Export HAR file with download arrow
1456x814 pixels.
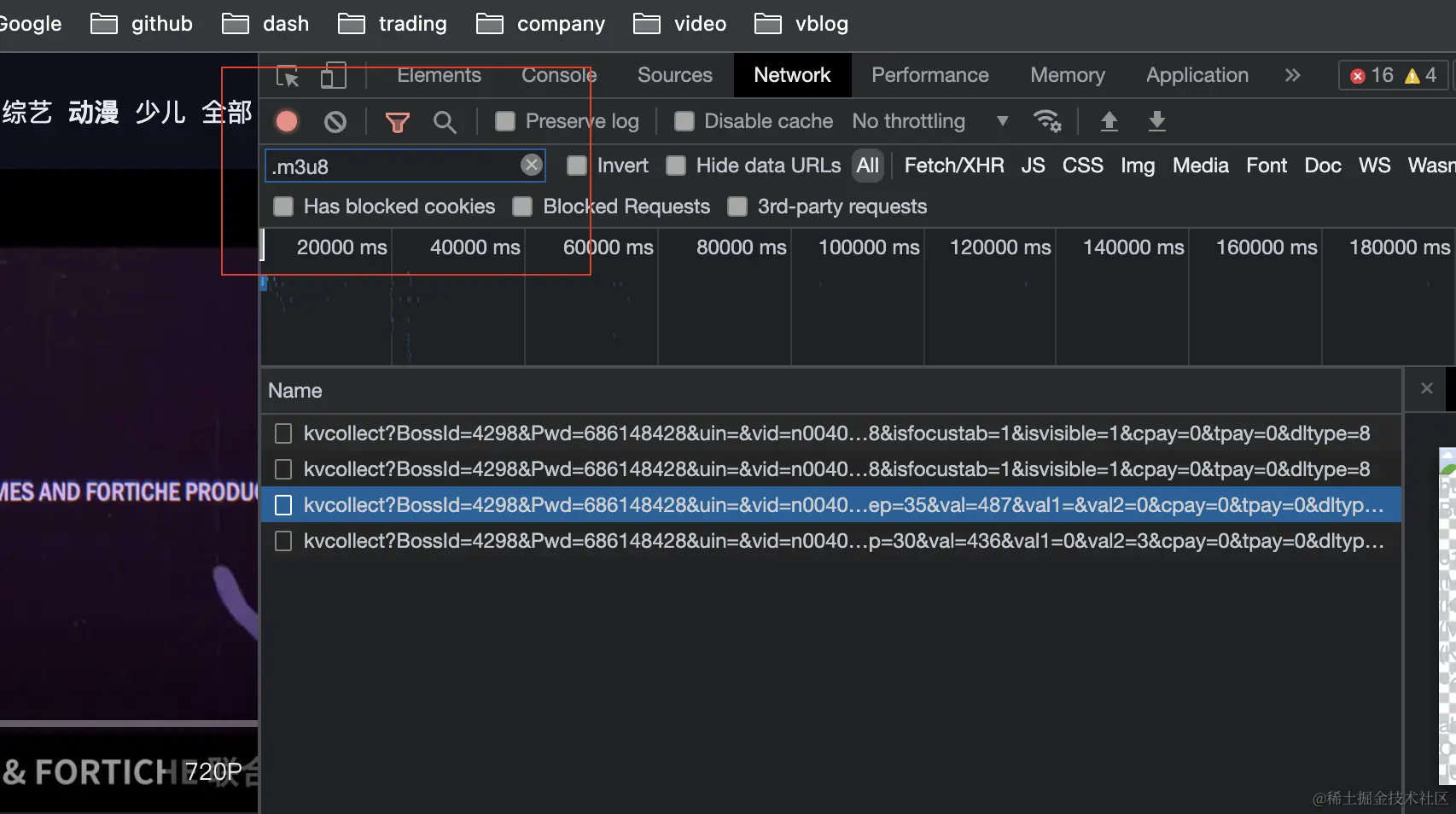click(1156, 121)
